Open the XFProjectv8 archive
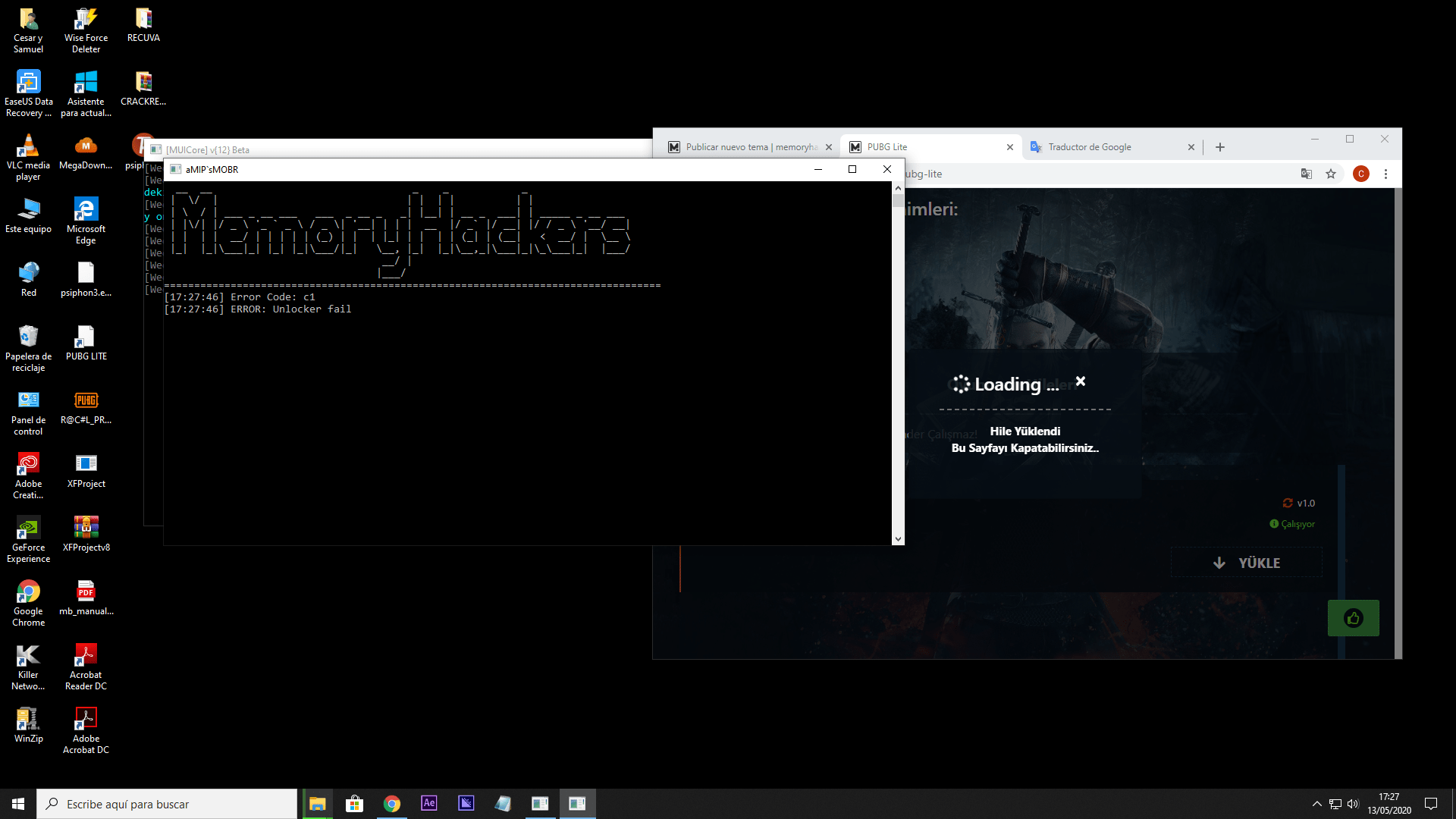This screenshot has width=1456, height=819. tap(86, 535)
